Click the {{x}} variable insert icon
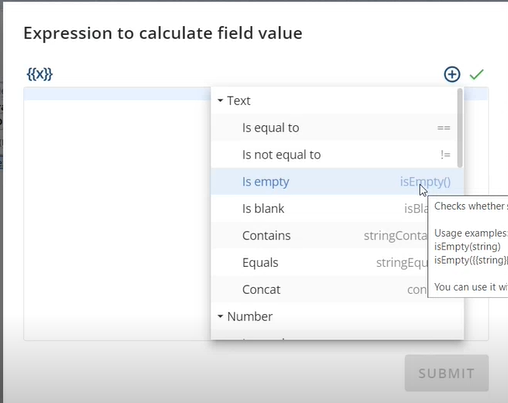The width and height of the screenshot is (508, 403). tap(40, 74)
